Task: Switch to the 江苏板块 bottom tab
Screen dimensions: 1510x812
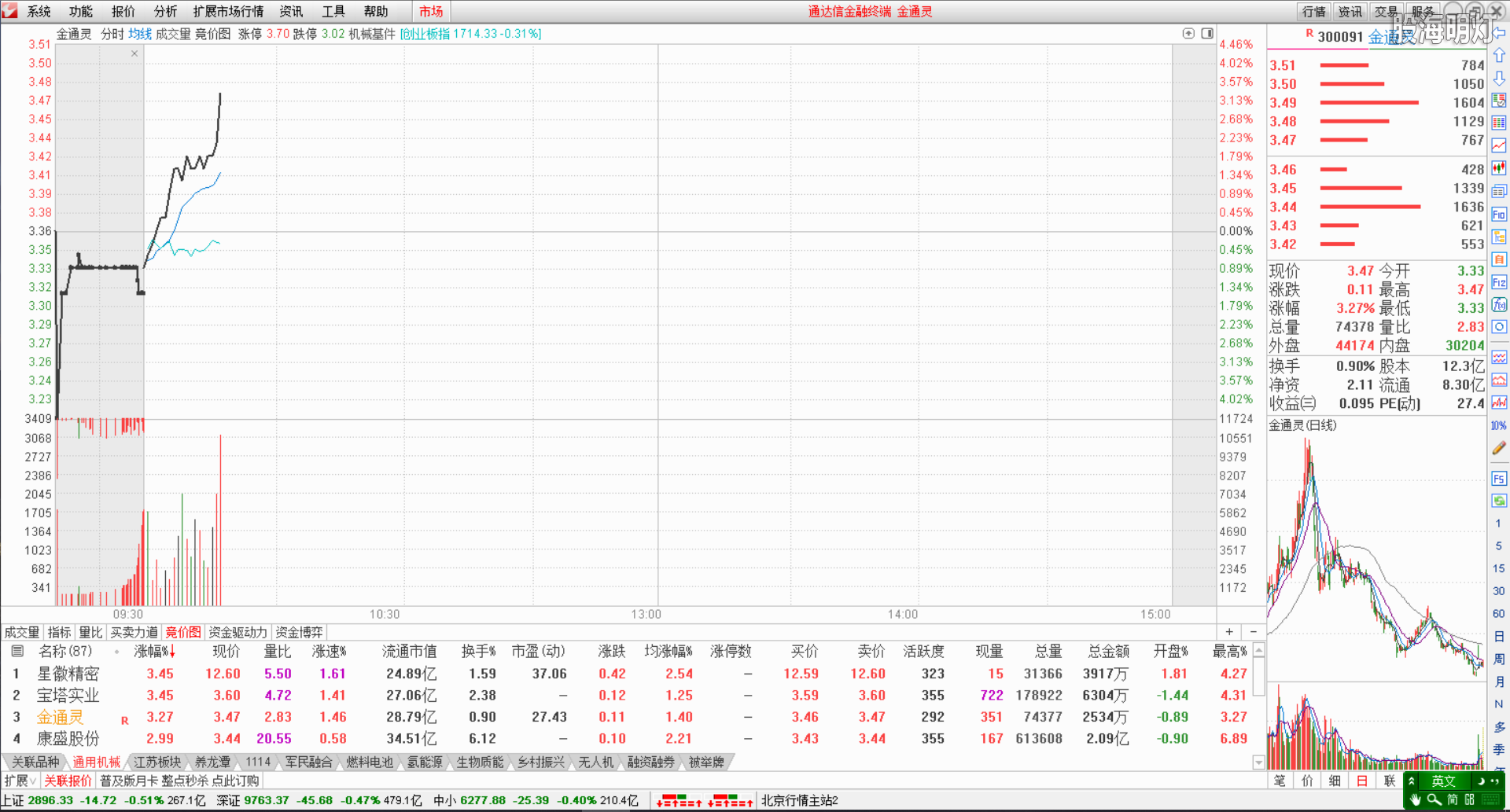Action: (157, 762)
